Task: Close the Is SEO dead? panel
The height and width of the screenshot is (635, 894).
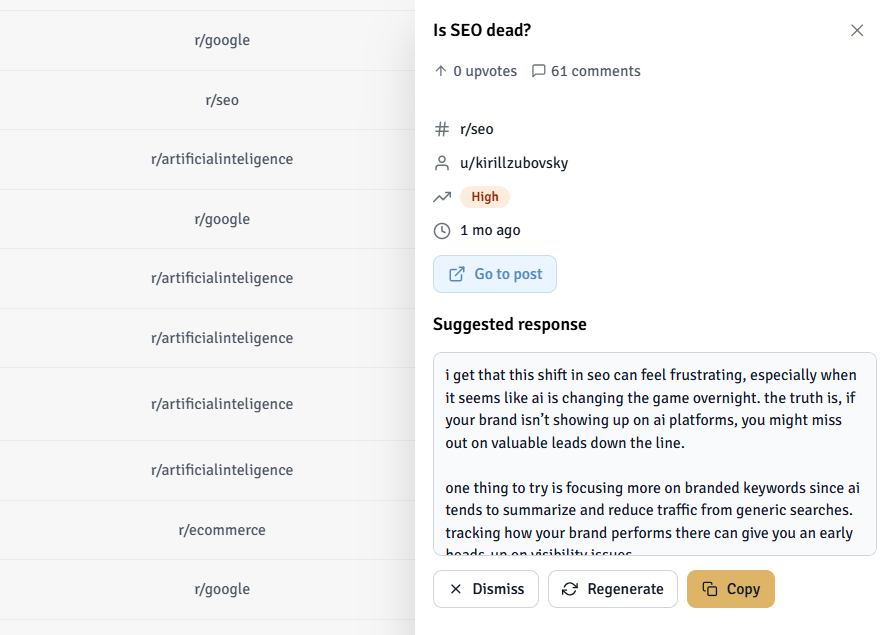Action: [857, 31]
